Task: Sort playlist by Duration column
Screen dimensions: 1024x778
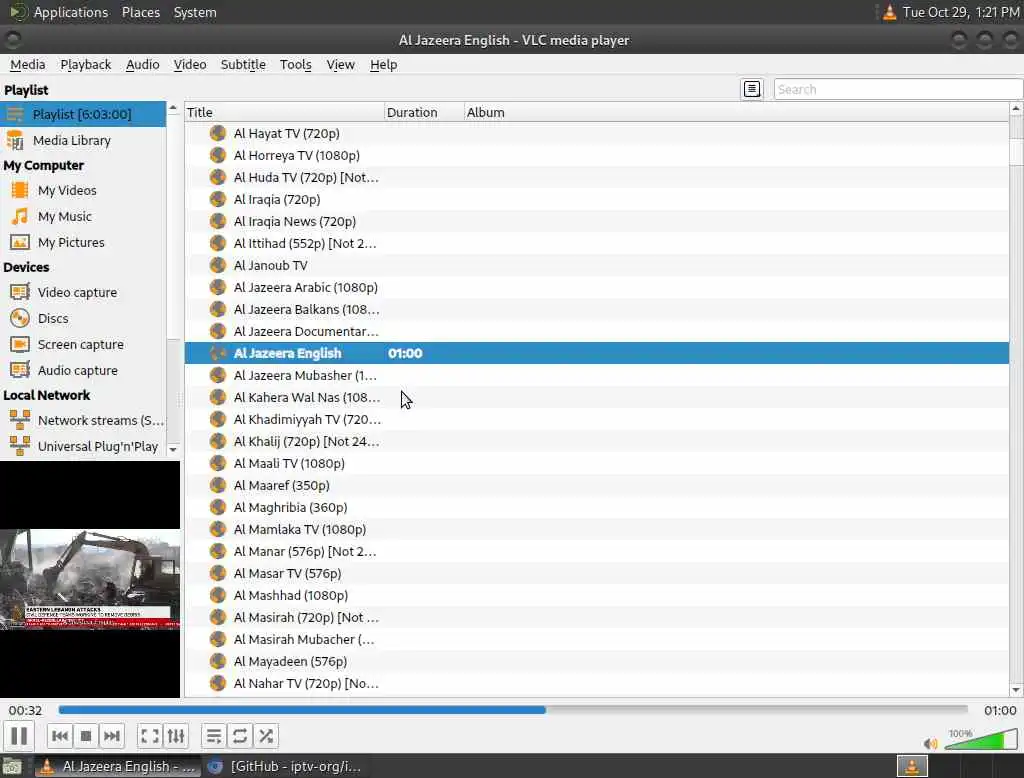Action: point(424,112)
